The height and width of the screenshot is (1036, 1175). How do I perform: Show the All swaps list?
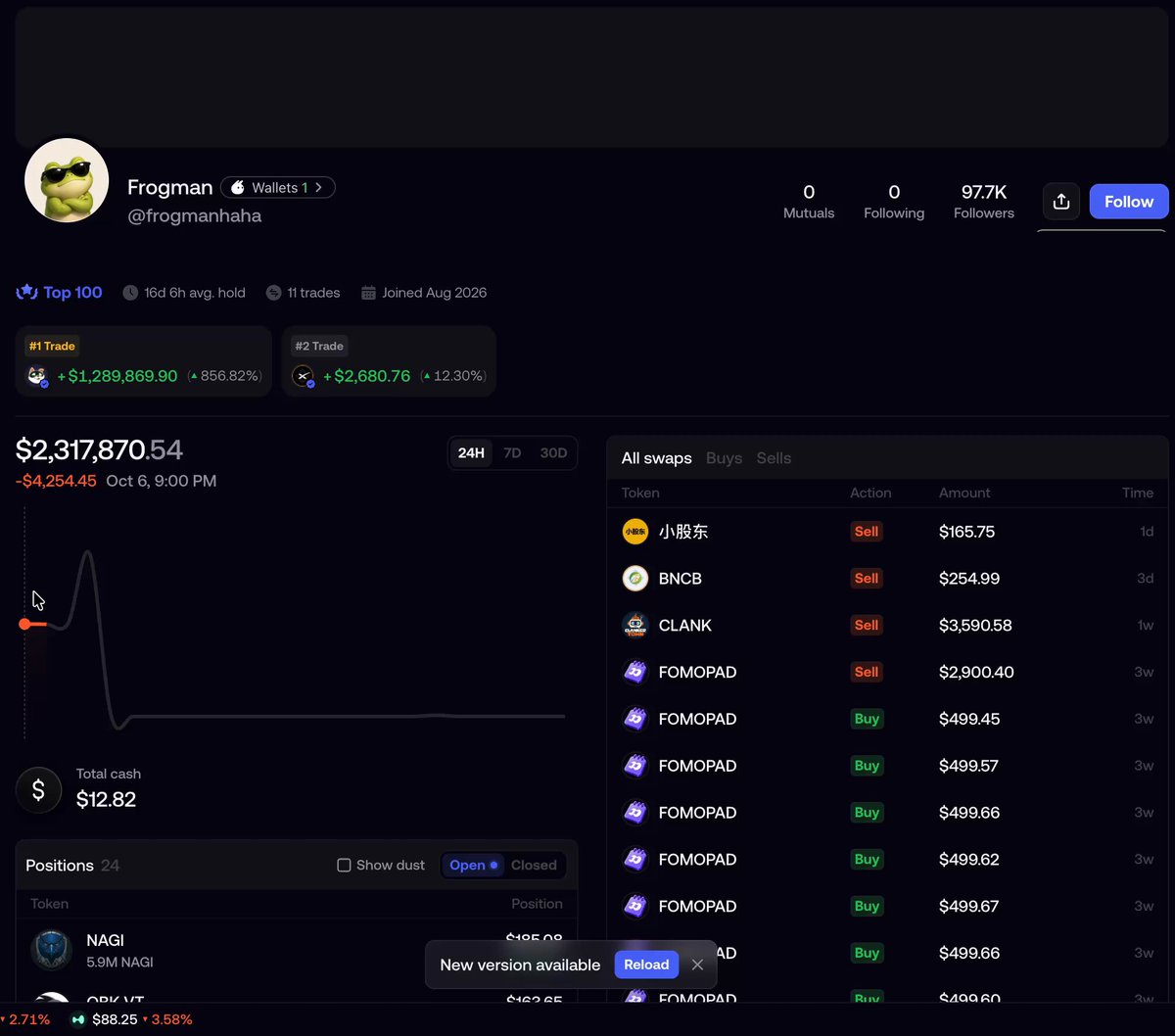(657, 458)
